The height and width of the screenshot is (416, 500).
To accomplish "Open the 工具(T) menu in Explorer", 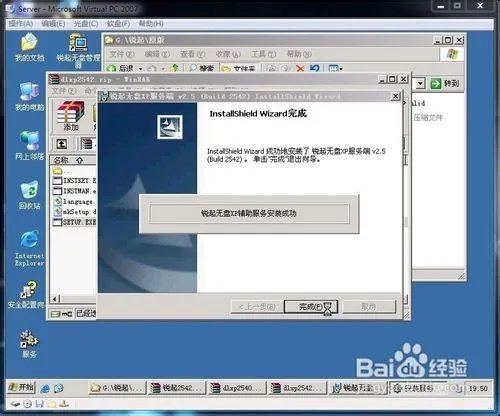I will point(264,54).
